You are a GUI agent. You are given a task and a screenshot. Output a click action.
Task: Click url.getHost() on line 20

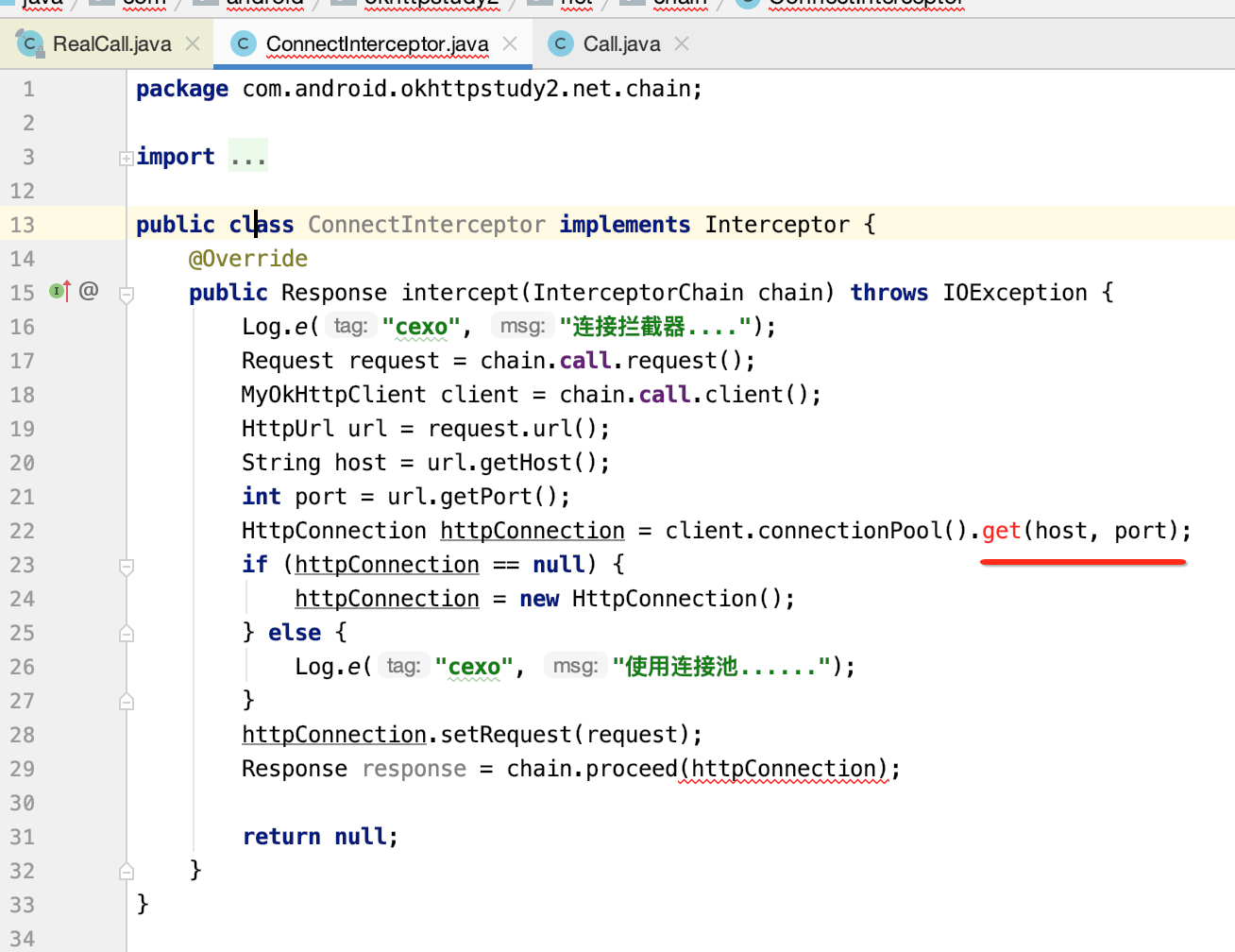coord(512,463)
